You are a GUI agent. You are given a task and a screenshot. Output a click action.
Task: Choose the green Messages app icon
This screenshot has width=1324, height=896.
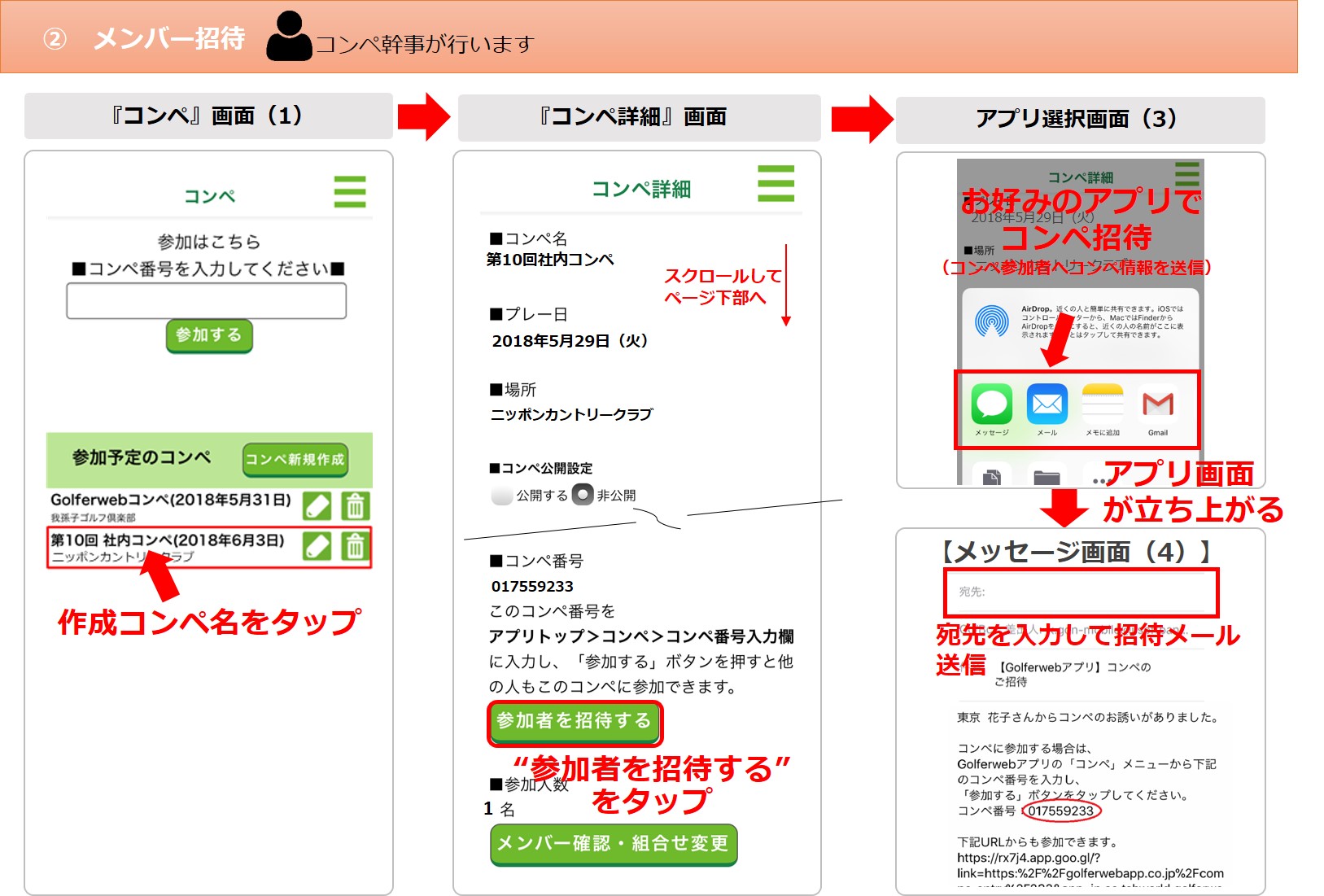(991, 404)
